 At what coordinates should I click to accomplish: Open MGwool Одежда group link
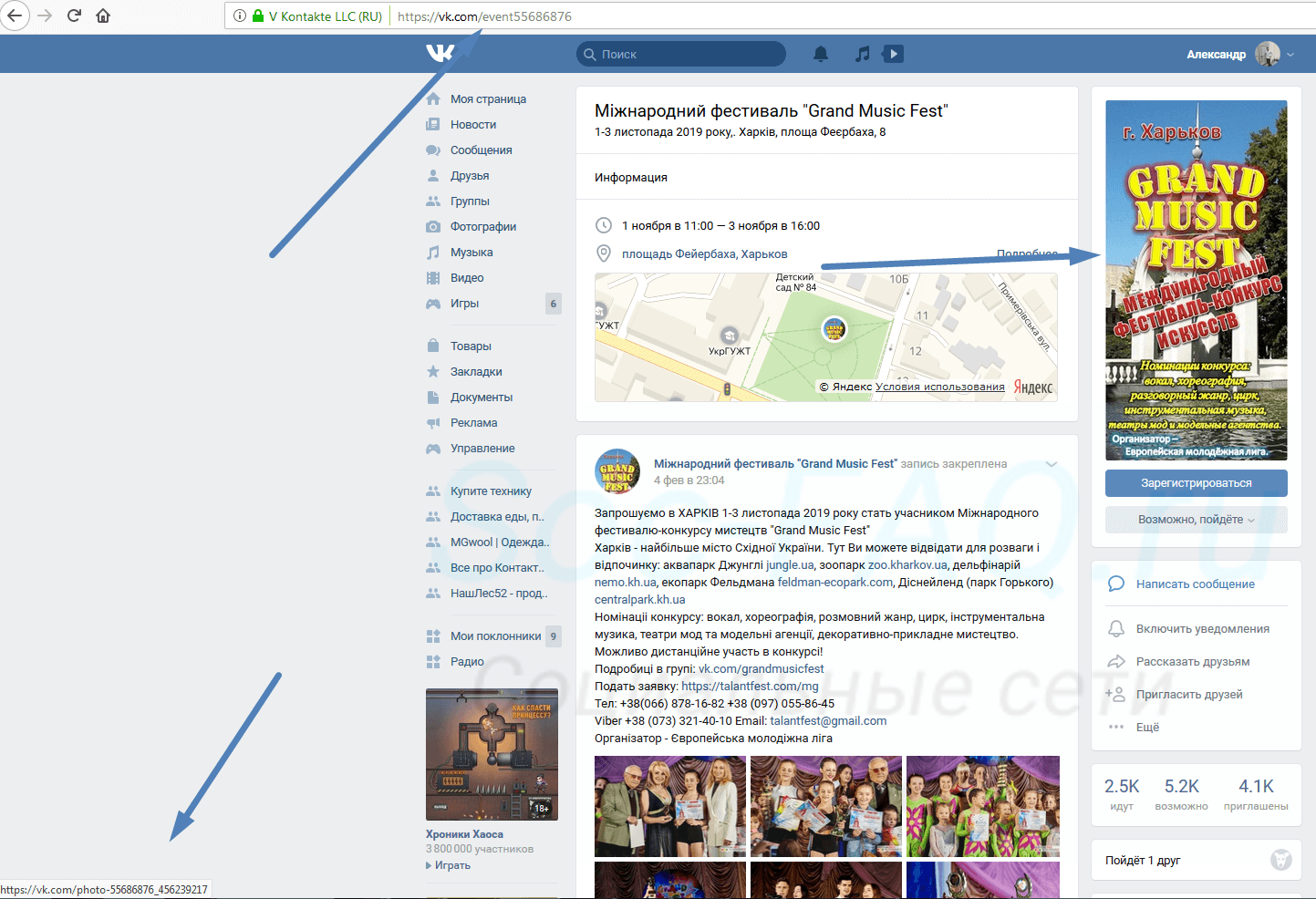[500, 542]
